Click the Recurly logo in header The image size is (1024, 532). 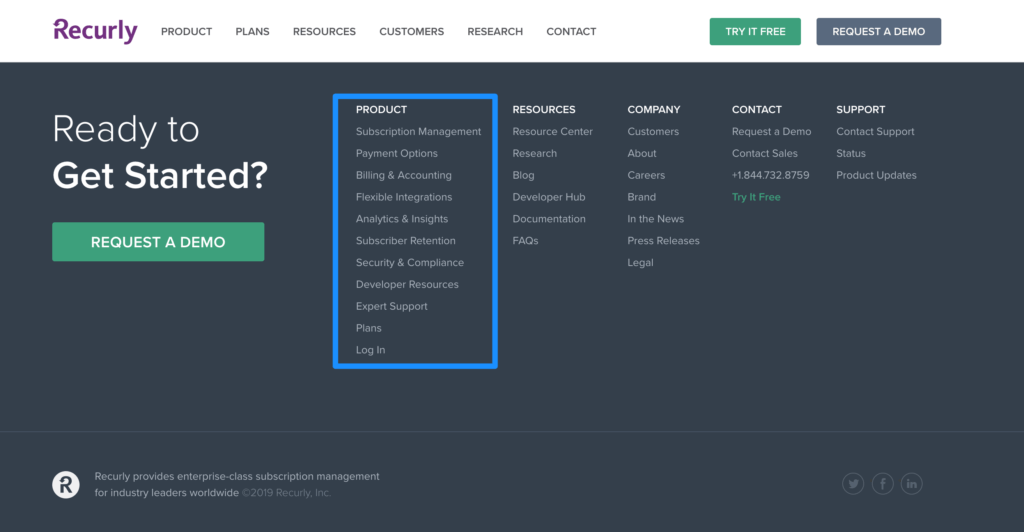(x=95, y=31)
